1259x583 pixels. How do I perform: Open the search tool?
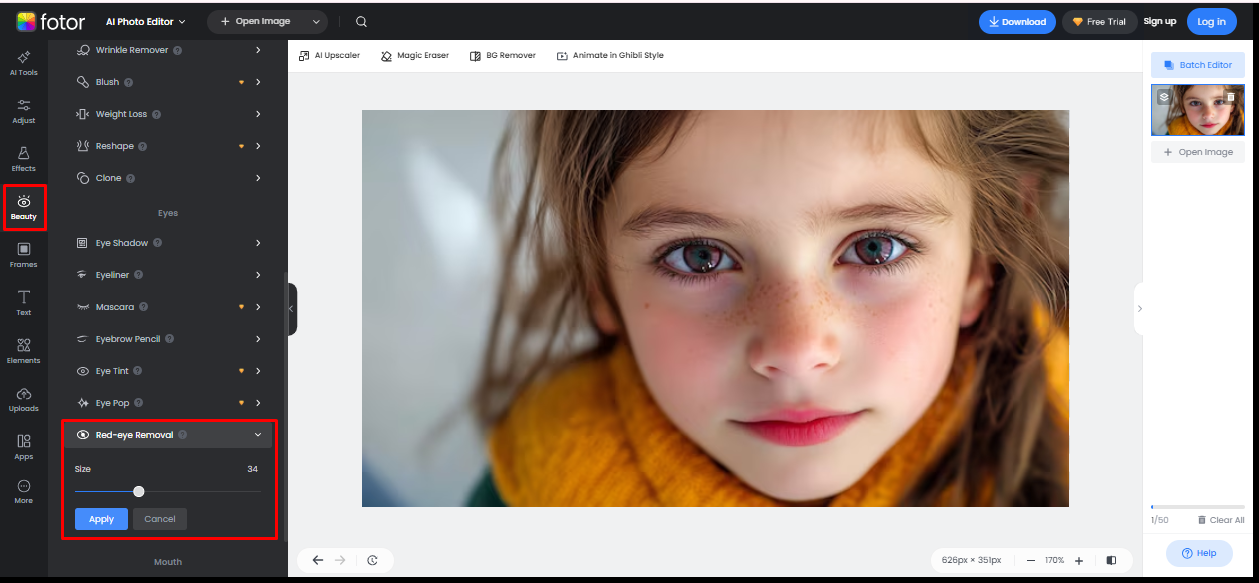pyautogui.click(x=361, y=20)
